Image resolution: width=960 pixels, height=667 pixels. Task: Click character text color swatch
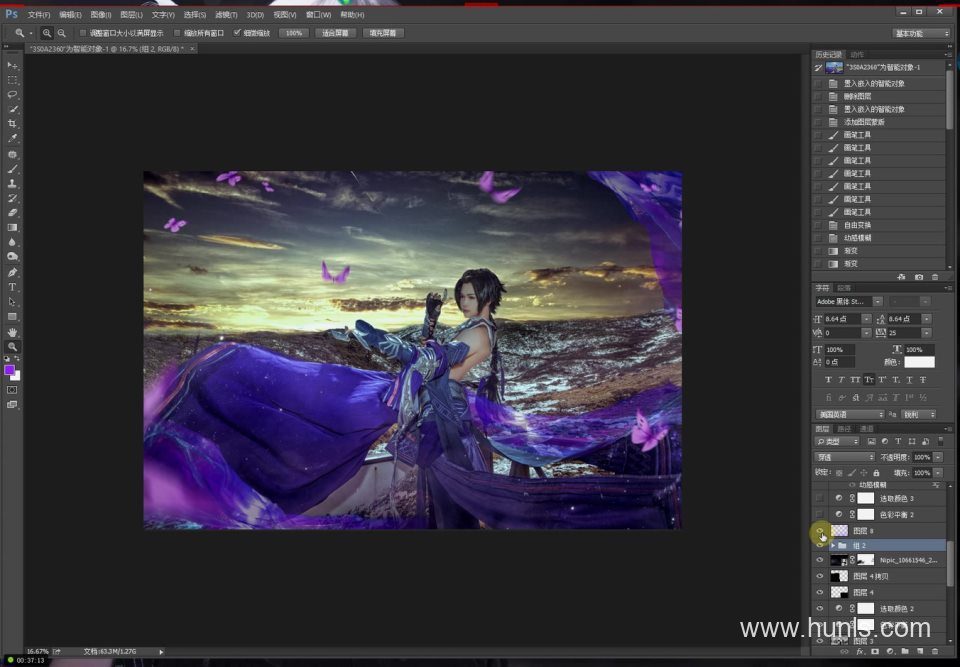click(x=919, y=362)
